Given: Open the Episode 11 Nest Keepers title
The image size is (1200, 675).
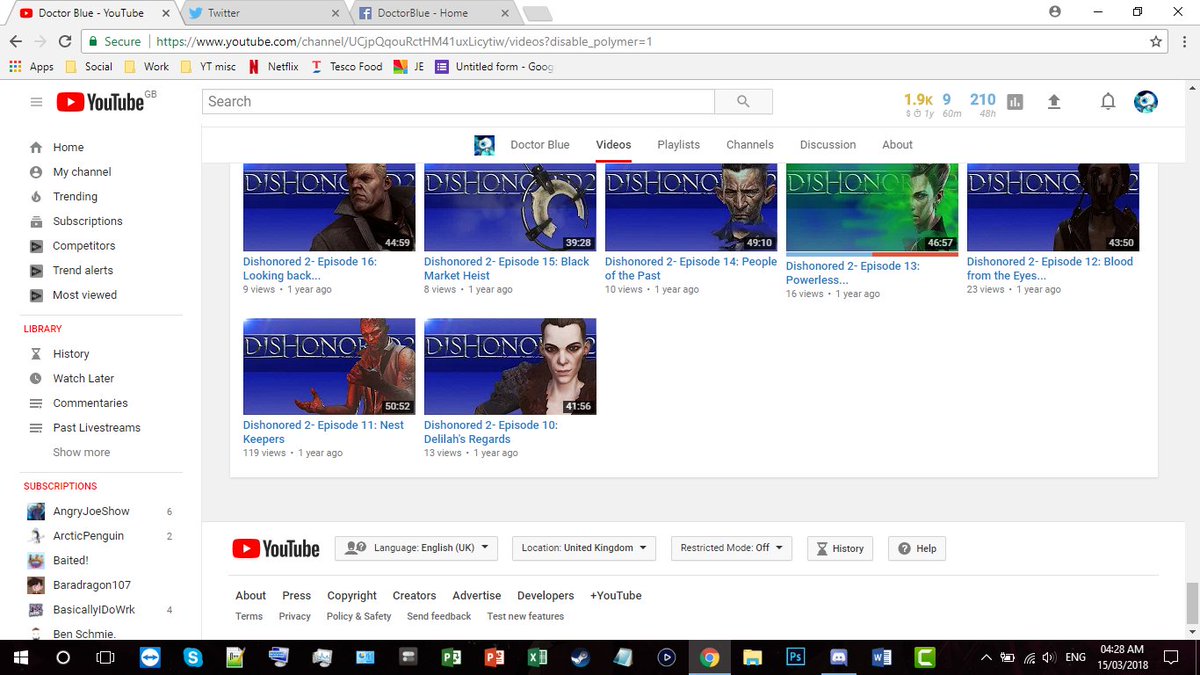Looking at the screenshot, I should click(x=323, y=432).
